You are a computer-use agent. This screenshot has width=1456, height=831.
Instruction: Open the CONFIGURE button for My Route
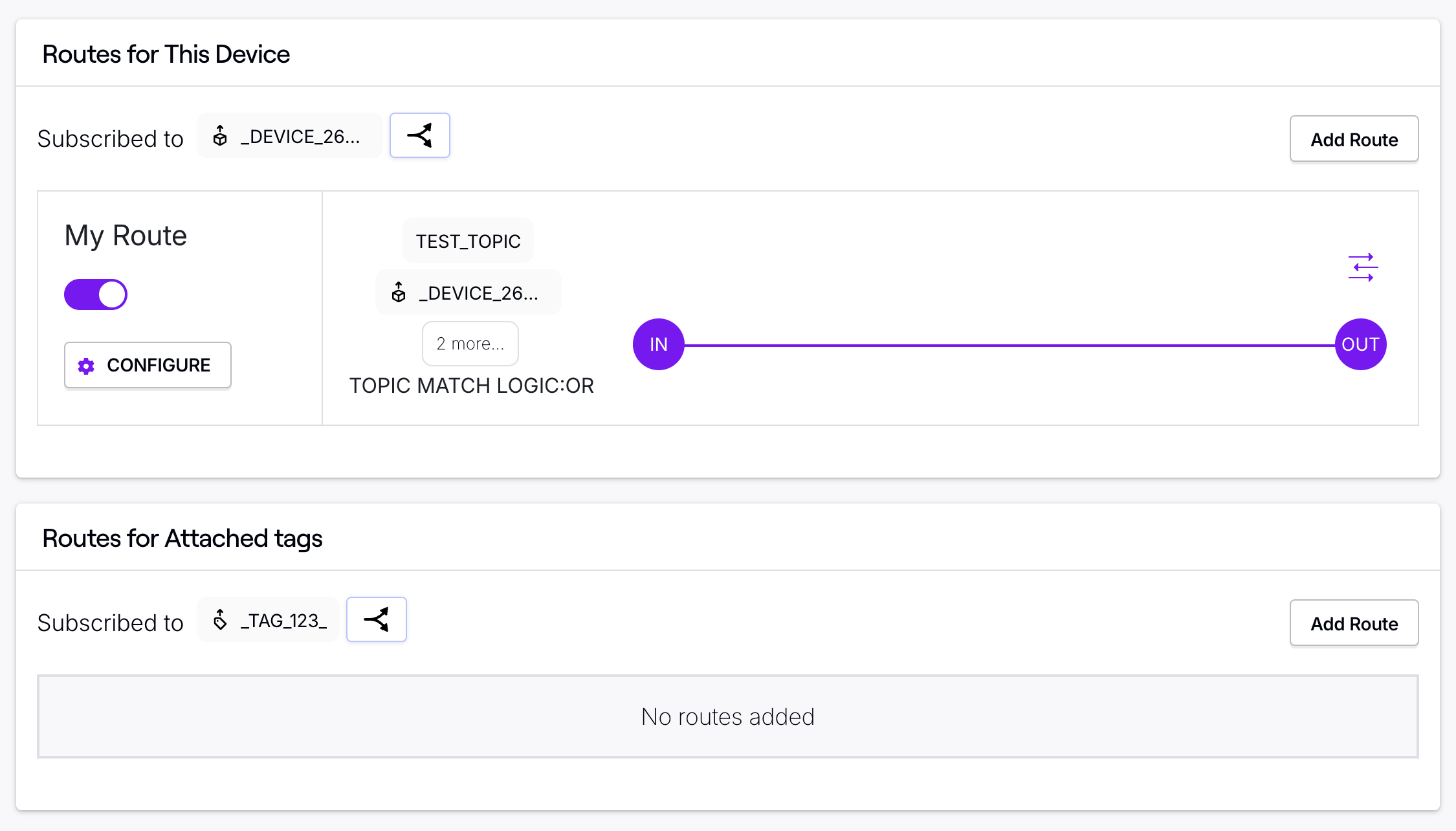click(x=148, y=366)
